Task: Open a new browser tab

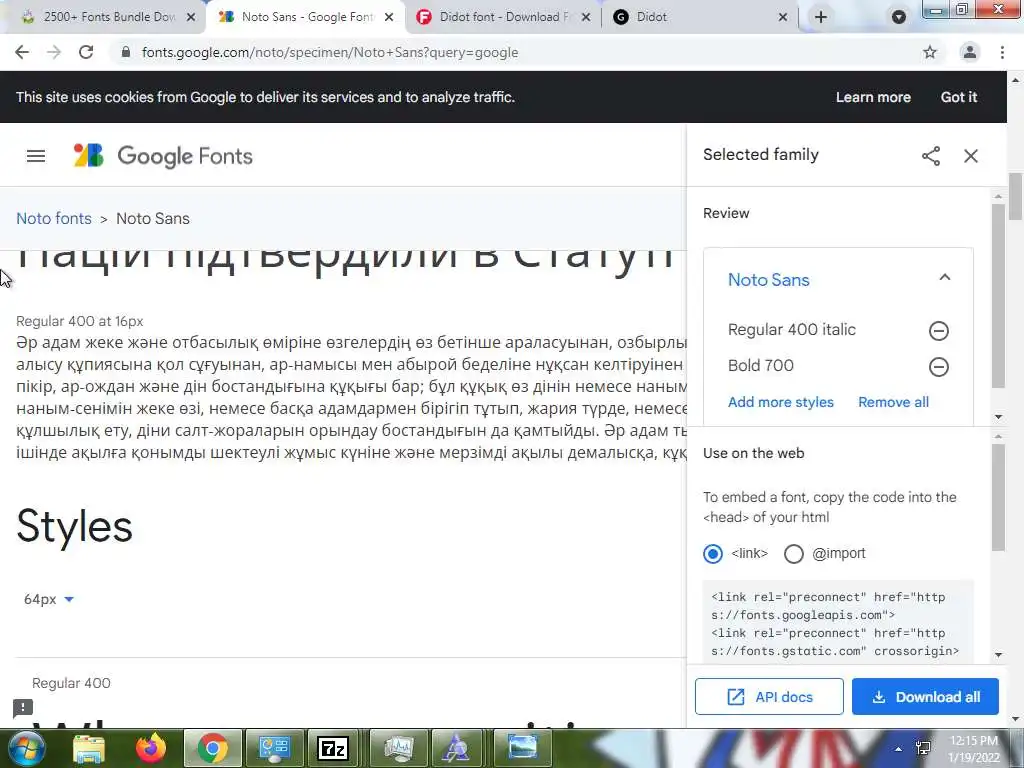Action: click(821, 18)
